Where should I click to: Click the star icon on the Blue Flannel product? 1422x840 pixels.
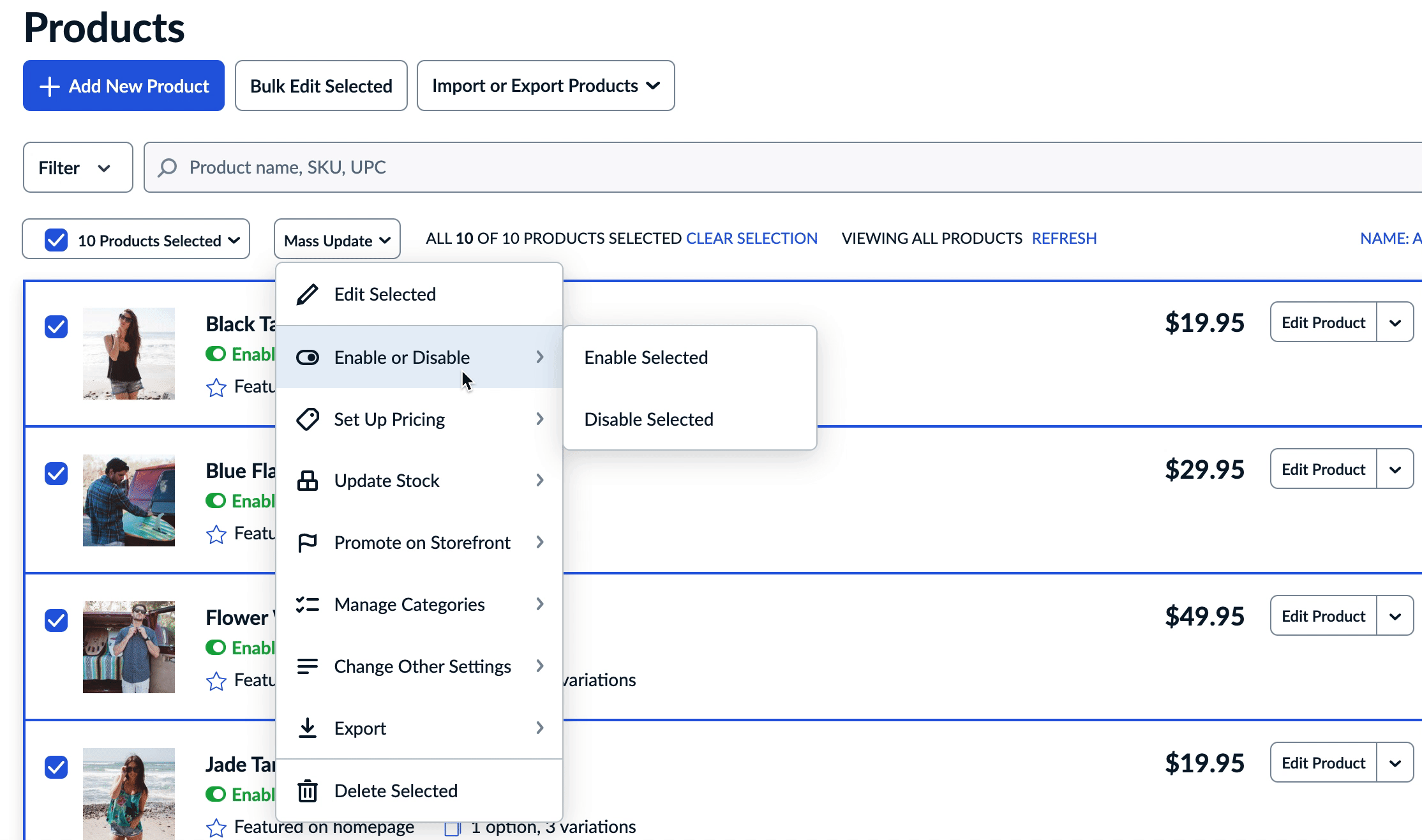tap(216, 534)
